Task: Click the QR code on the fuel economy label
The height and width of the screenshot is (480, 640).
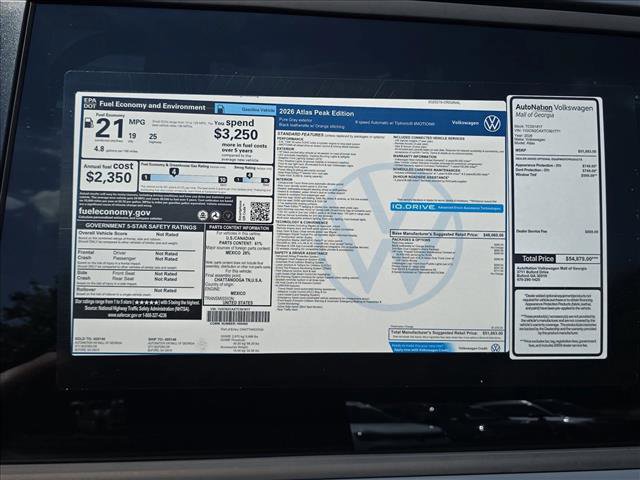Action: 260,211
